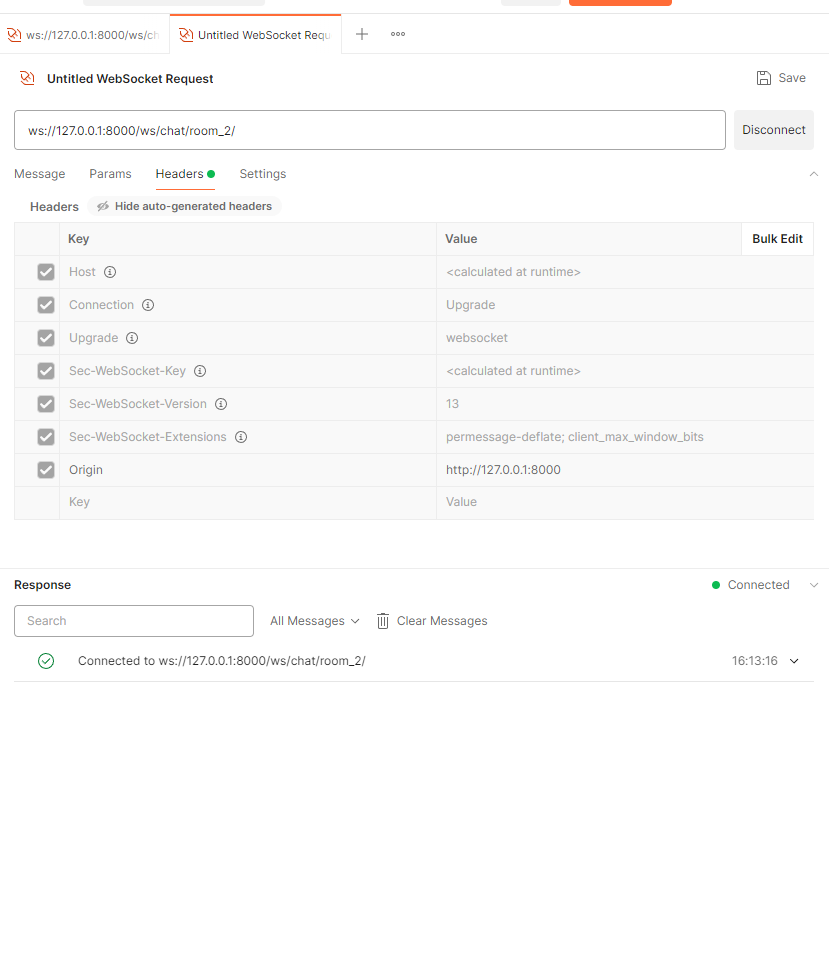Hide auto-generated headers
Viewport: 829px width, 976px height.
184,206
